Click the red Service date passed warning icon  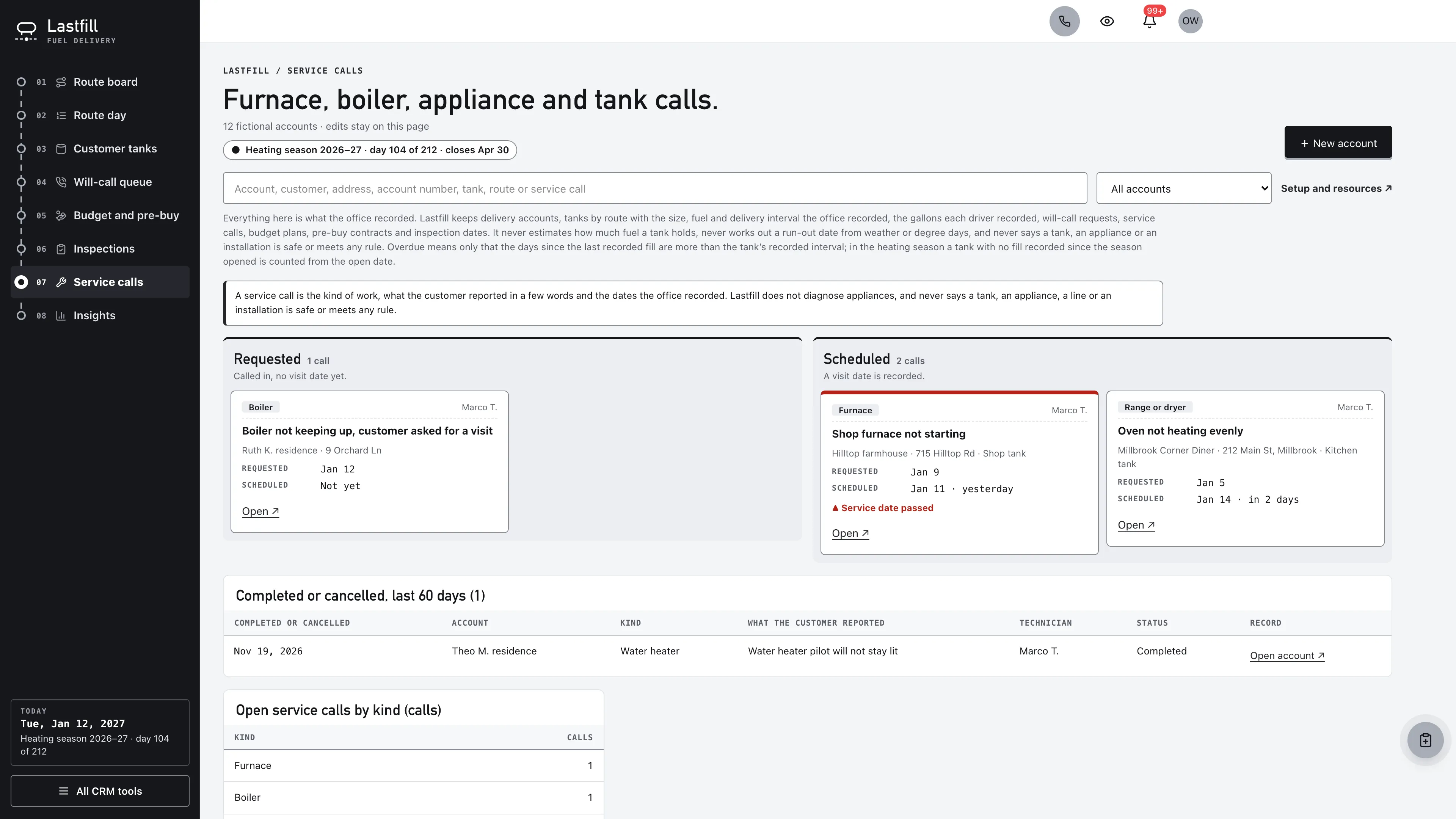tap(835, 508)
